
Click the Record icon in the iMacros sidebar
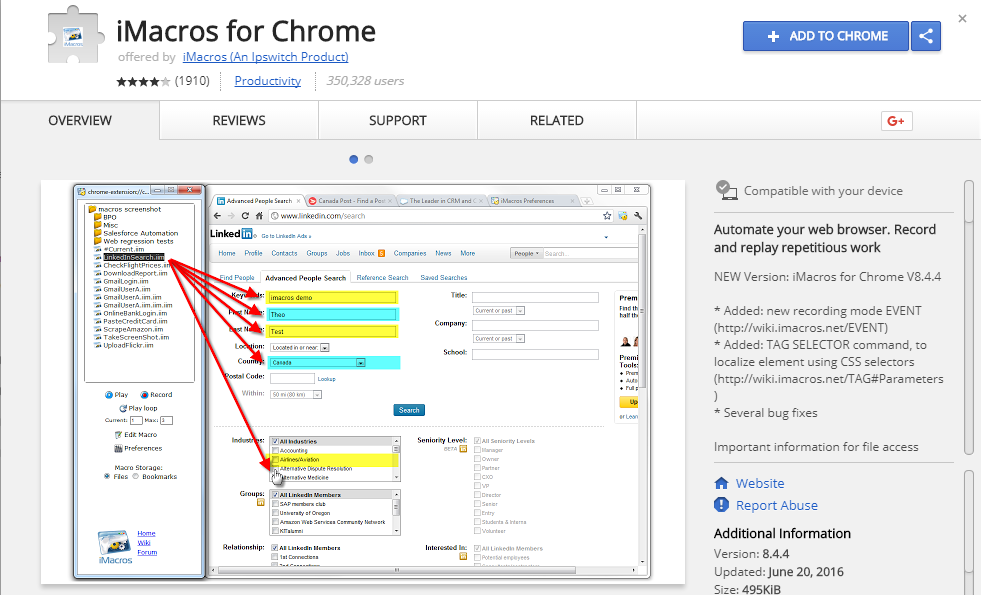click(x=144, y=395)
